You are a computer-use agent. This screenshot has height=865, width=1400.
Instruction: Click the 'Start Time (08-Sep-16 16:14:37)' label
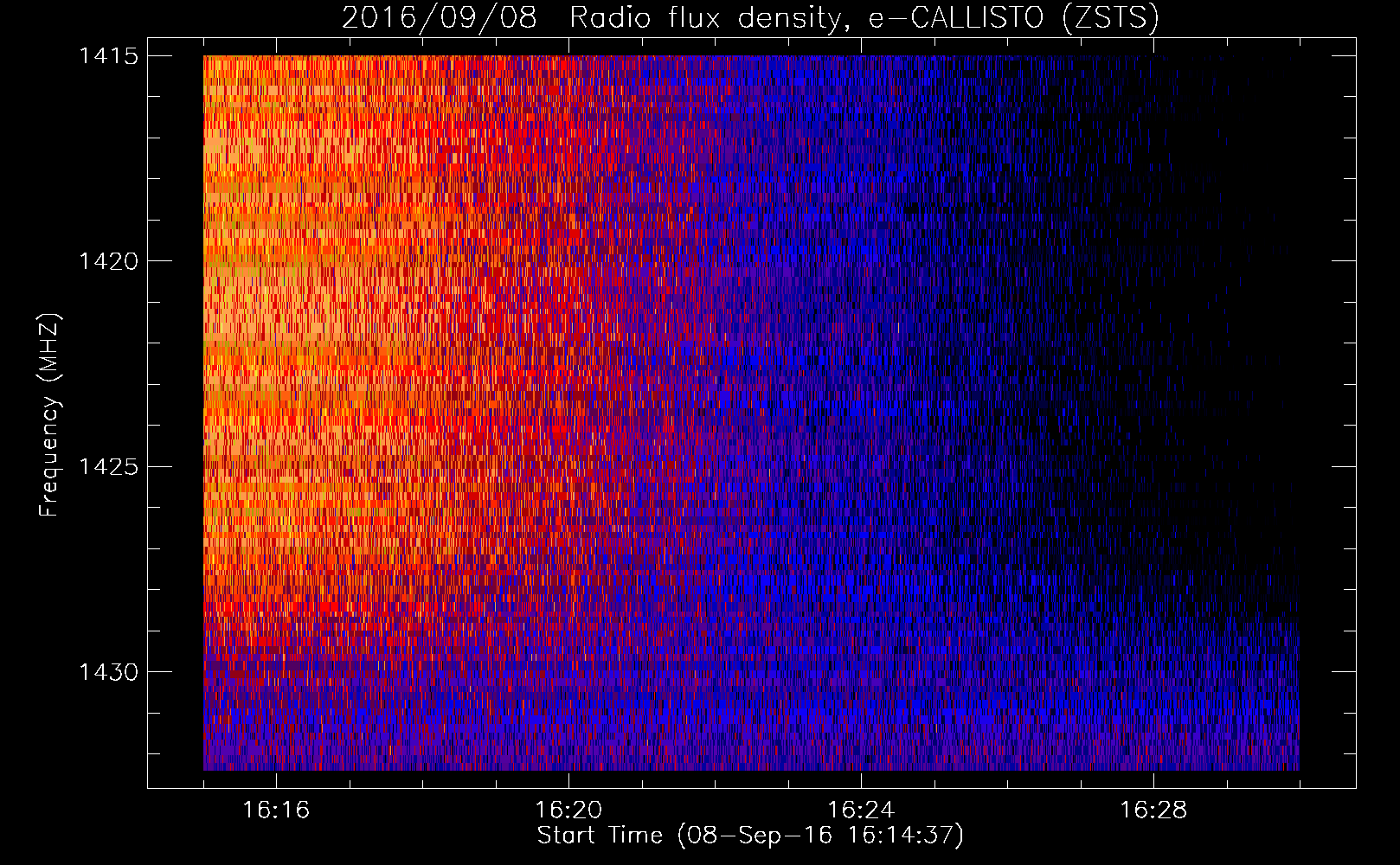click(750, 836)
